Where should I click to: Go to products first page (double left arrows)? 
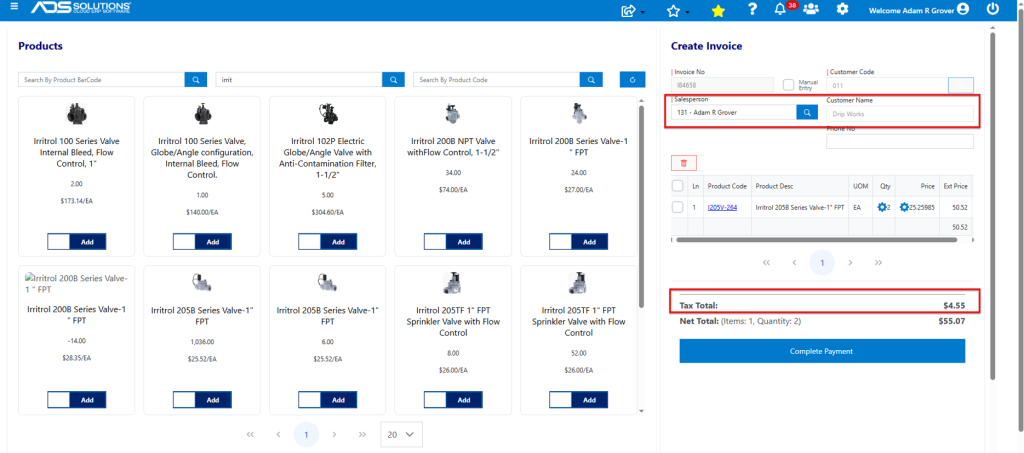(x=250, y=434)
